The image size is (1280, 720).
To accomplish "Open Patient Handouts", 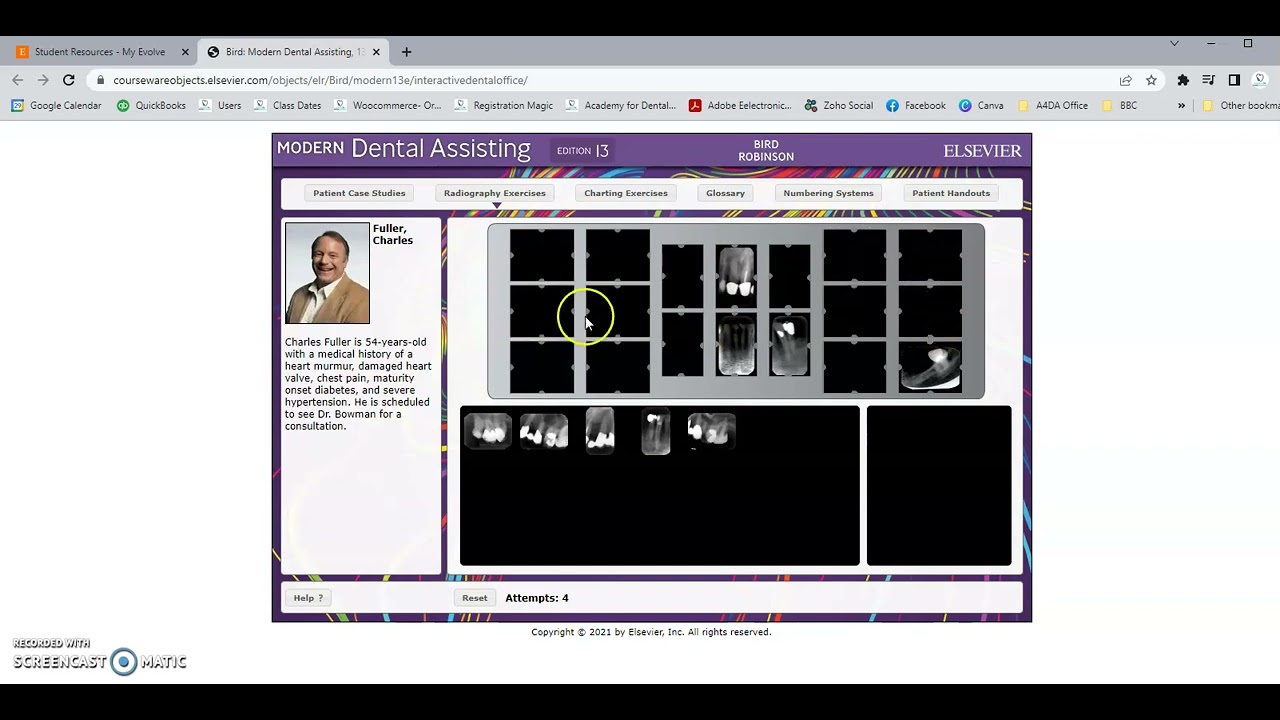I will [x=951, y=193].
